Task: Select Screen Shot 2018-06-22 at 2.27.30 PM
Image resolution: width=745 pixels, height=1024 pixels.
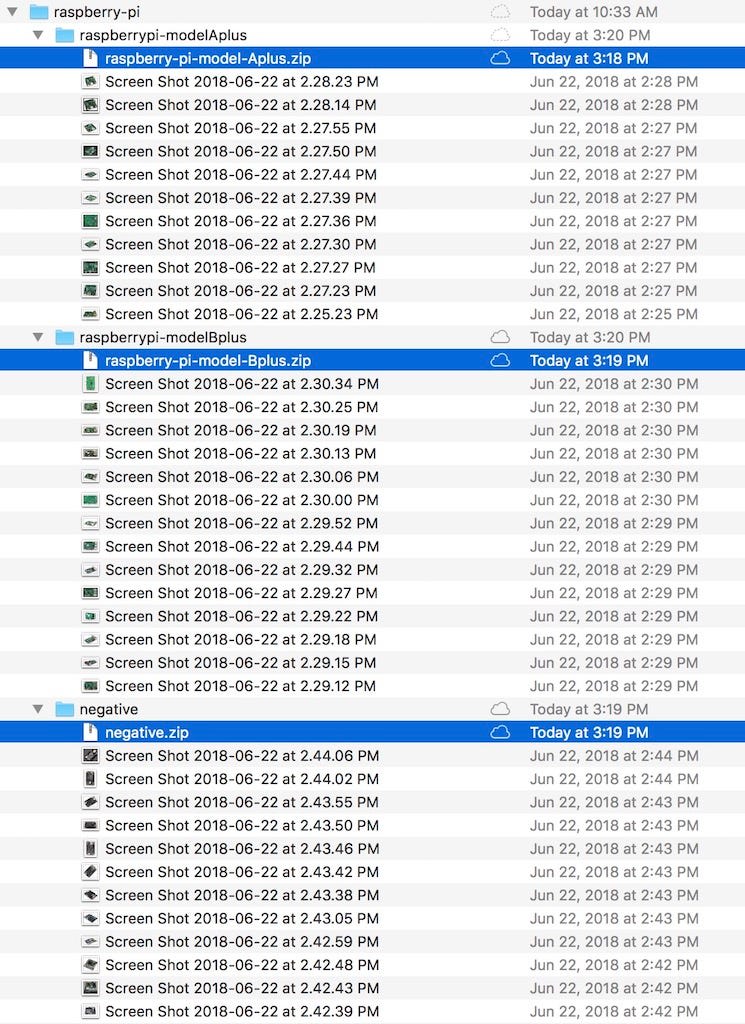Action: (241, 244)
